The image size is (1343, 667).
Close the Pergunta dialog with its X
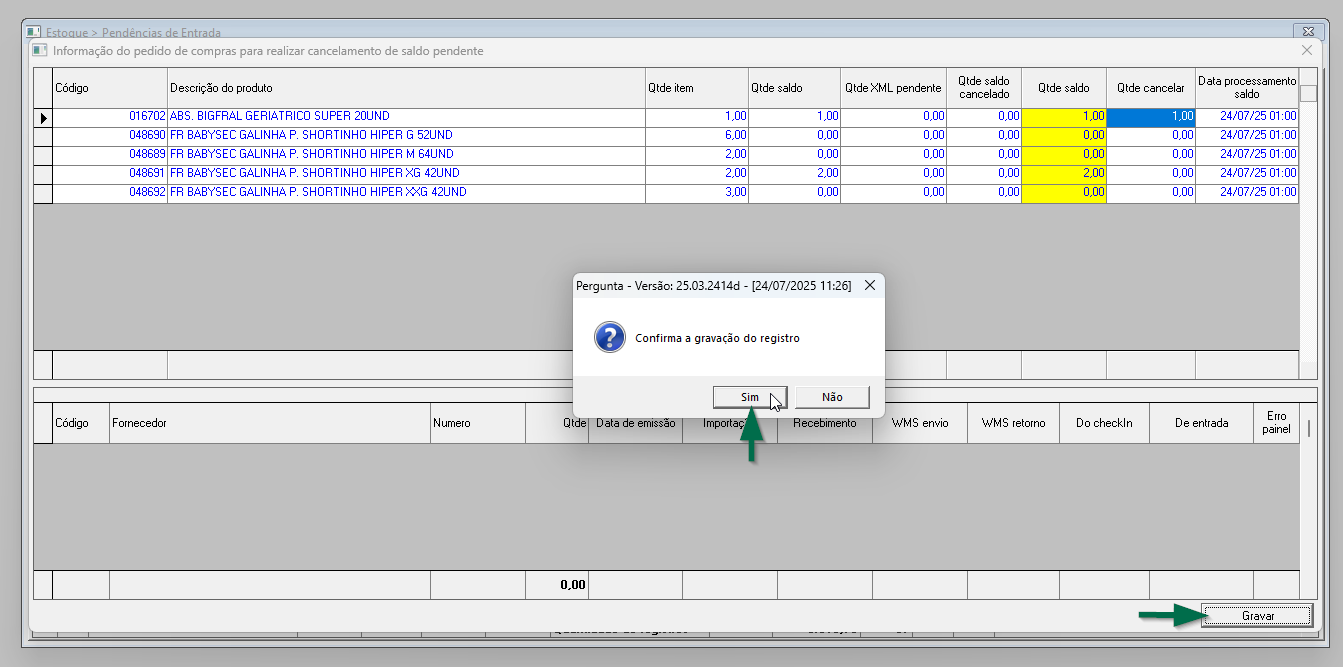pyautogui.click(x=869, y=285)
